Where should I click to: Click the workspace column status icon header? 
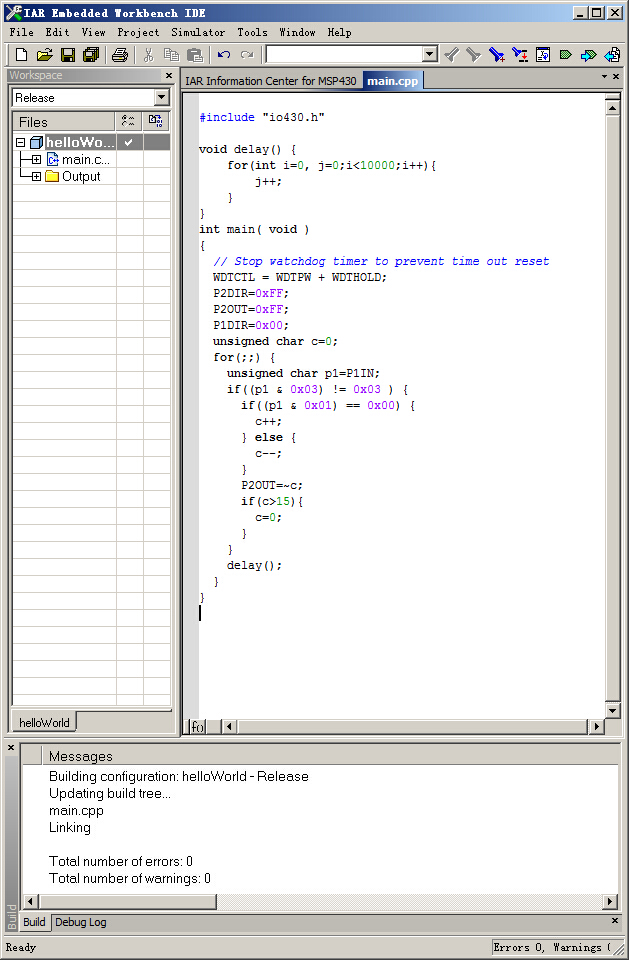click(x=128, y=121)
